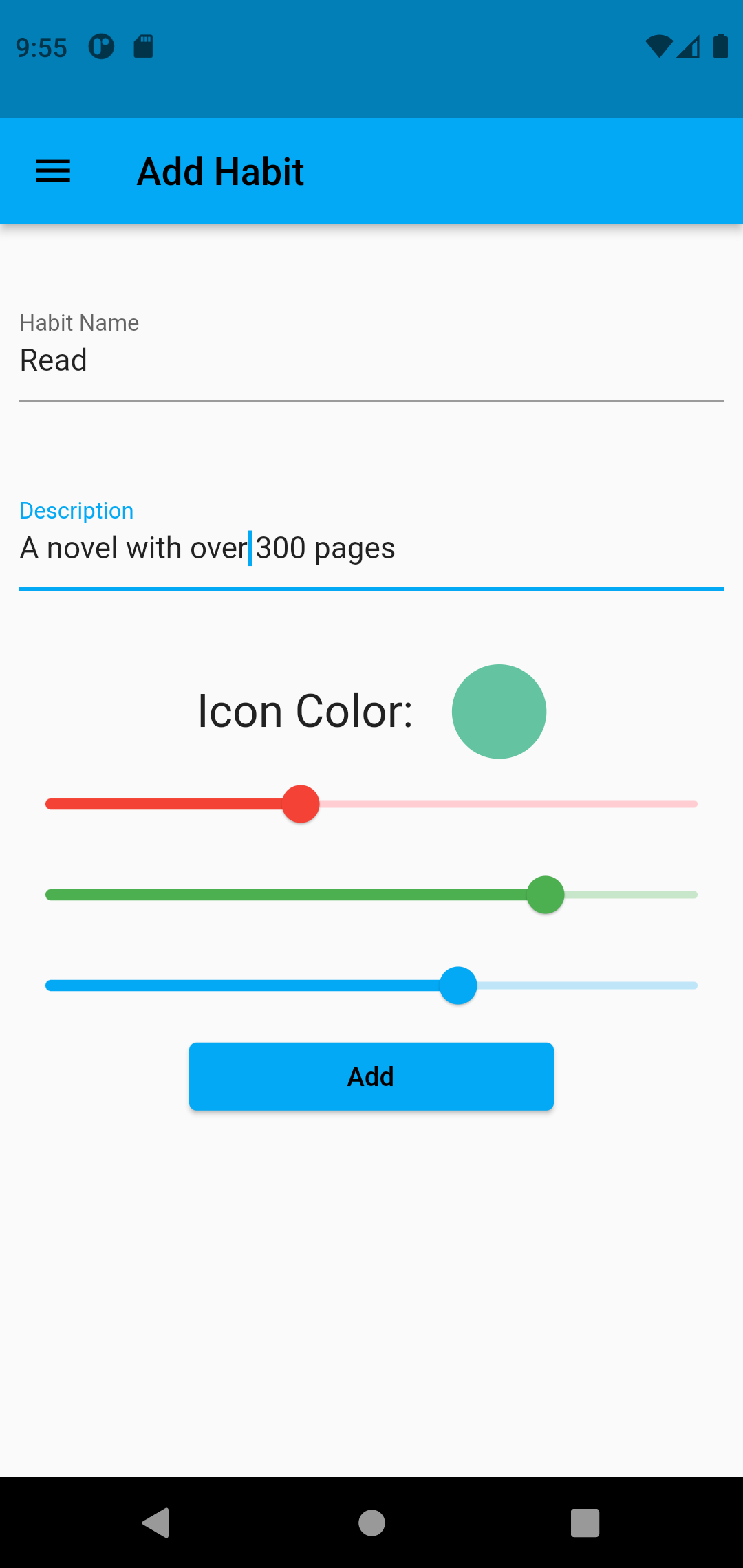Open the hamburger navigation menu
The image size is (743, 1568).
pyautogui.click(x=53, y=171)
